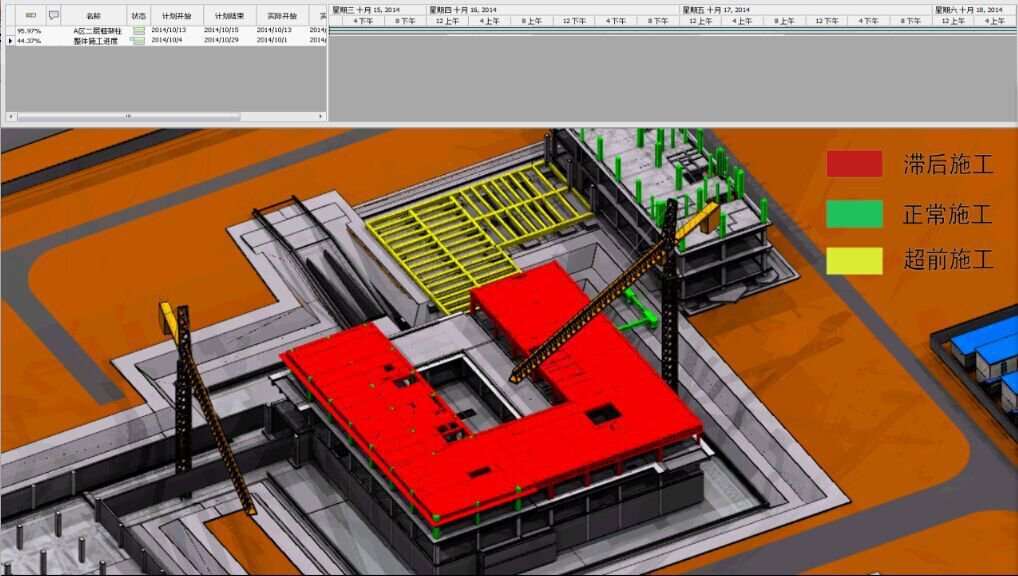
Task: Grab the task table horizontal scrollbar thumb
Action: pos(129,116)
